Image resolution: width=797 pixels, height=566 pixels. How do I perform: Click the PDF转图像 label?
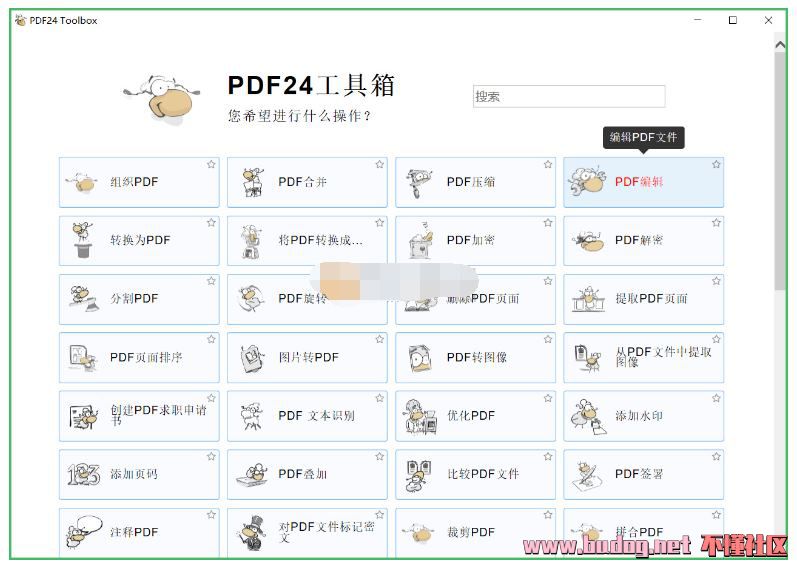477,357
